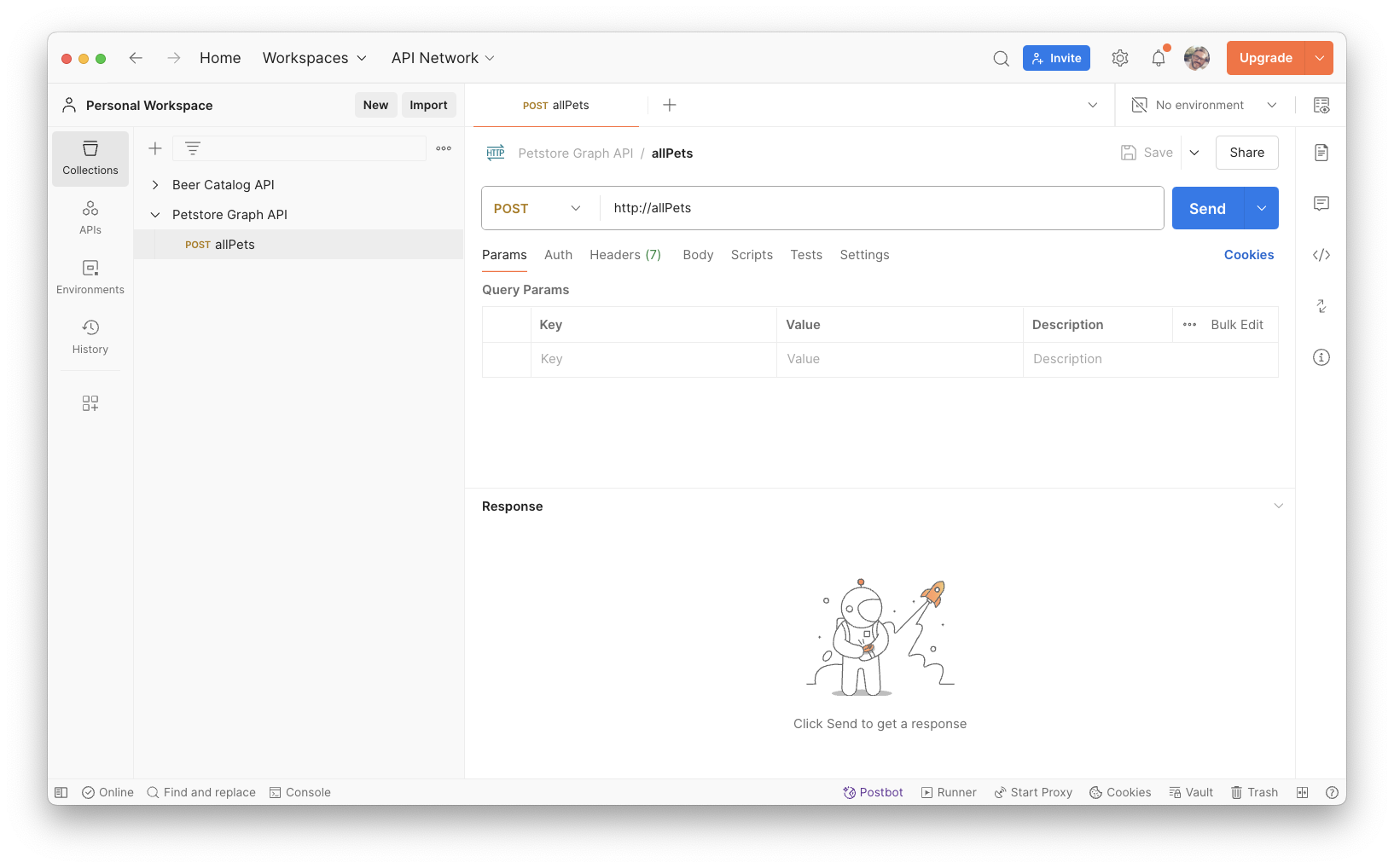This screenshot has height=868, width=1394.
Task: Open Vault from the status bar
Action: coord(1191,792)
